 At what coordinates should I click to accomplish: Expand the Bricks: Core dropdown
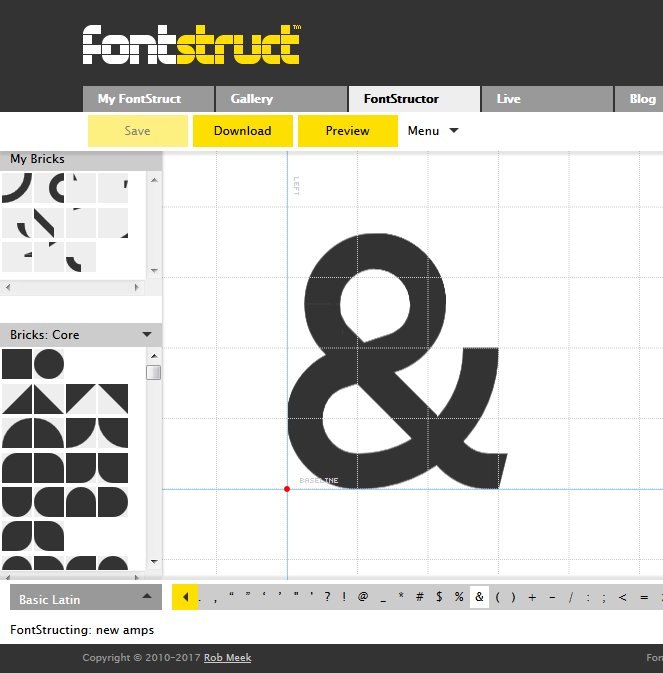tap(147, 334)
